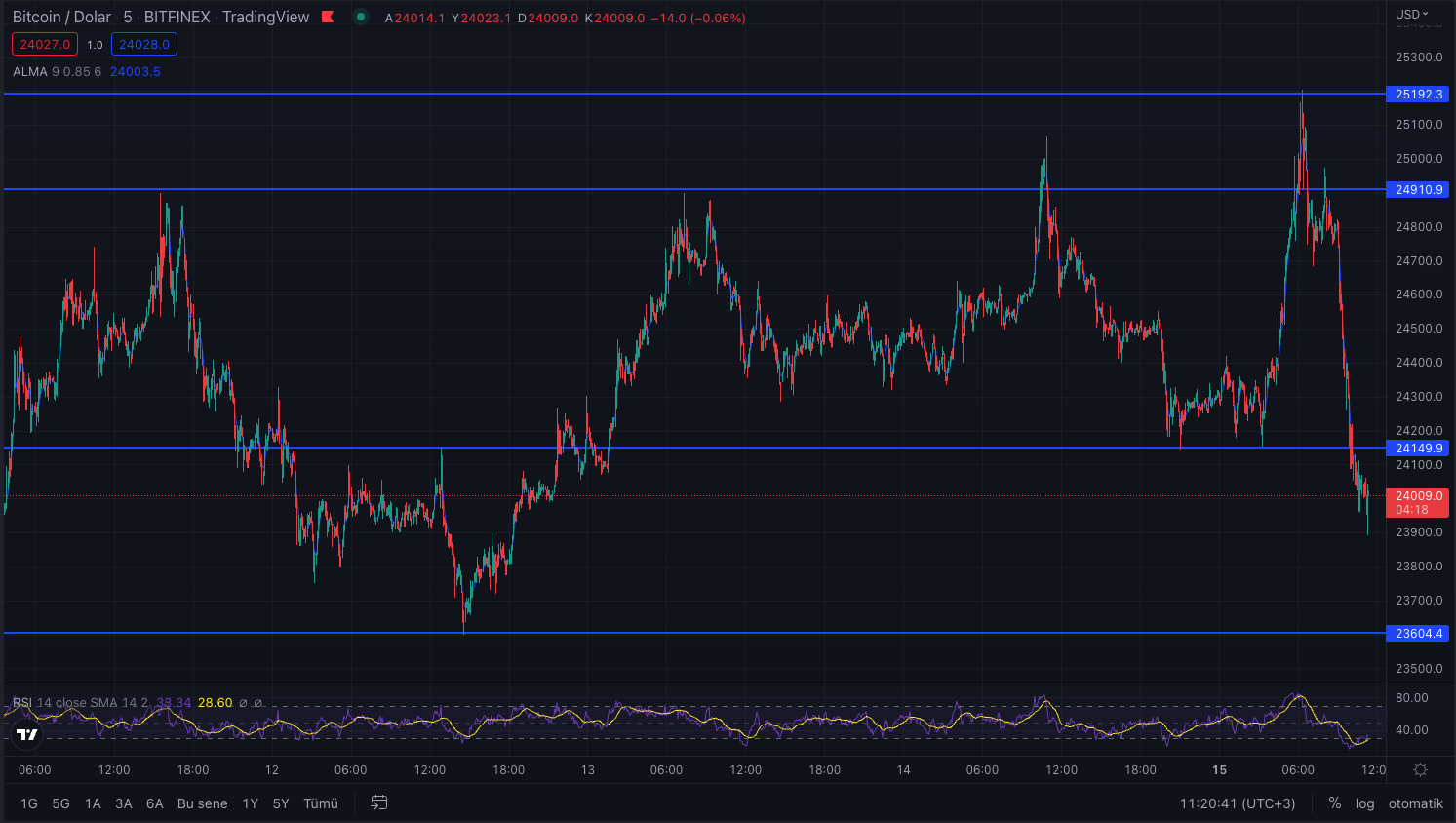Click the 24027.0 sell button
This screenshot has width=1456, height=823.
44,44
